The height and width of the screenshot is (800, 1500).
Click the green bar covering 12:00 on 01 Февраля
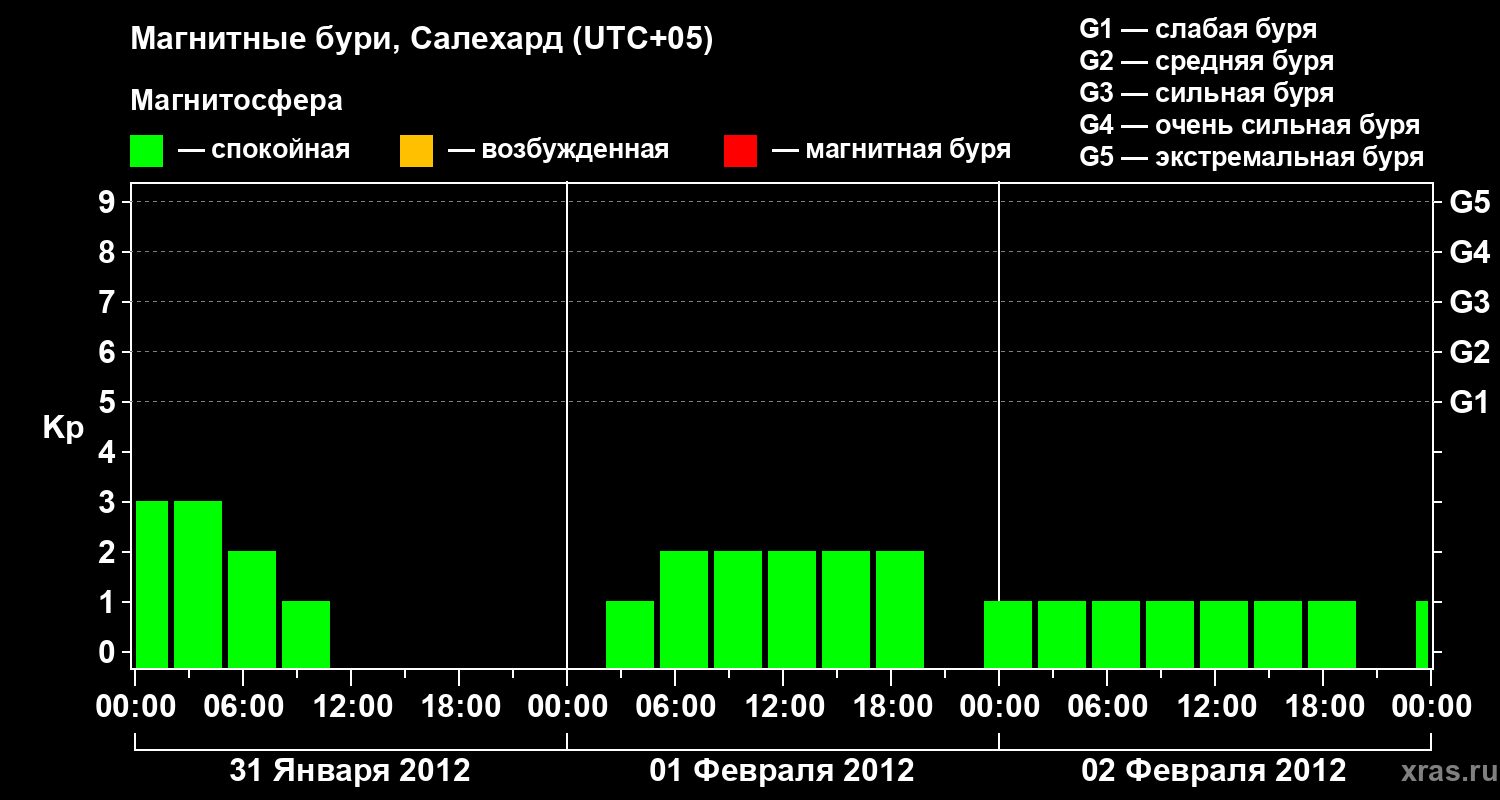point(792,609)
